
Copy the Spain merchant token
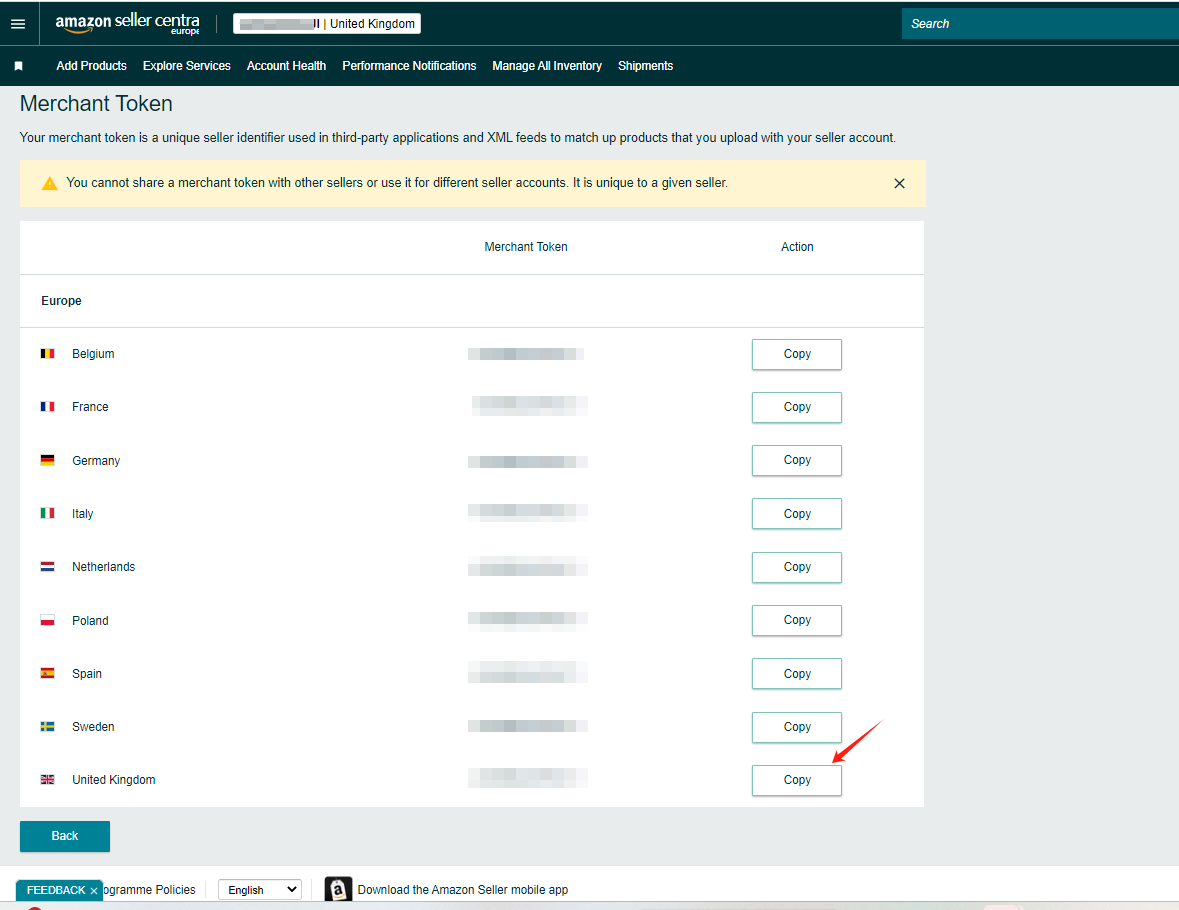797,674
